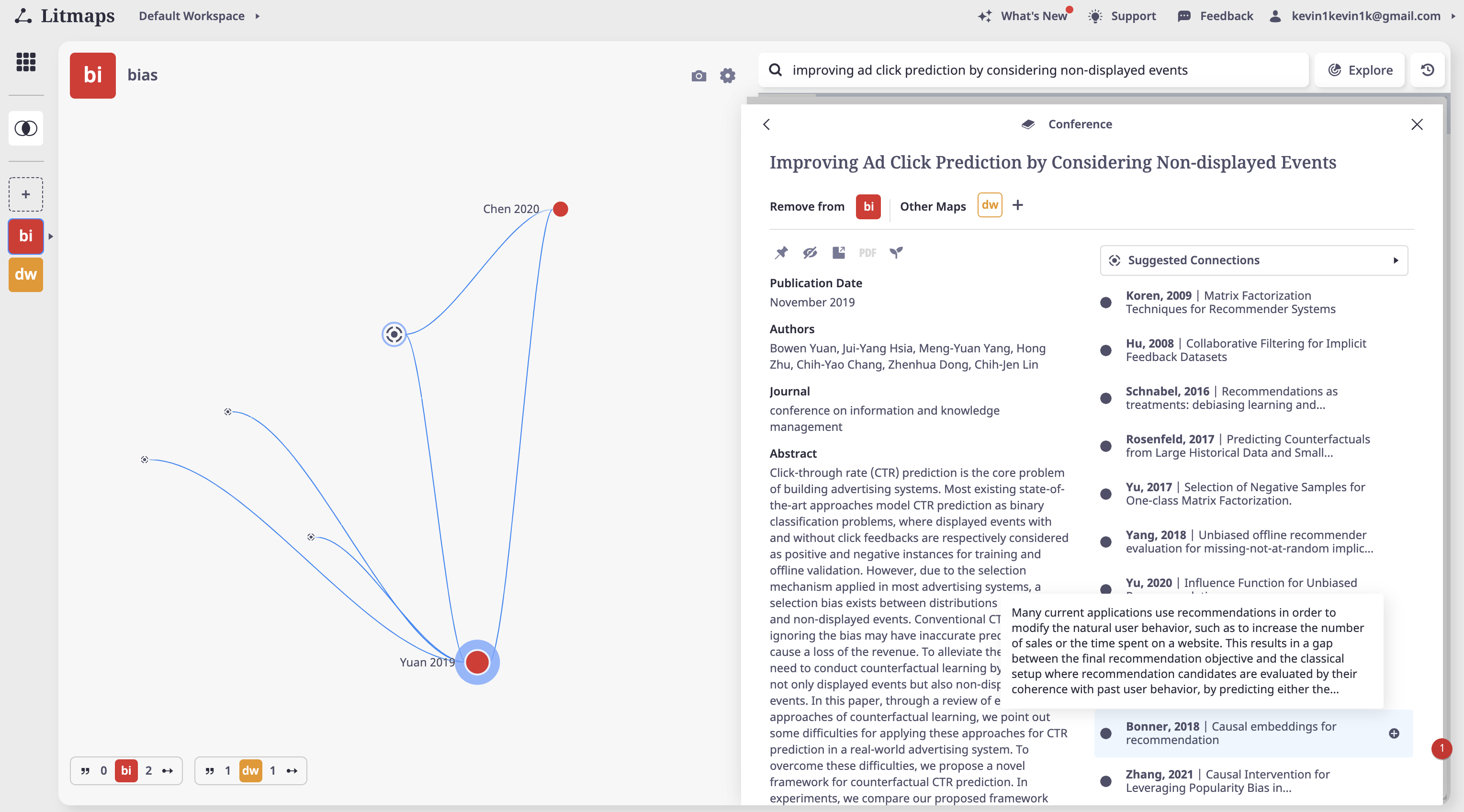Open the apps grid icon in the sidebar
Screen dimensions: 1464x812
[25, 61]
